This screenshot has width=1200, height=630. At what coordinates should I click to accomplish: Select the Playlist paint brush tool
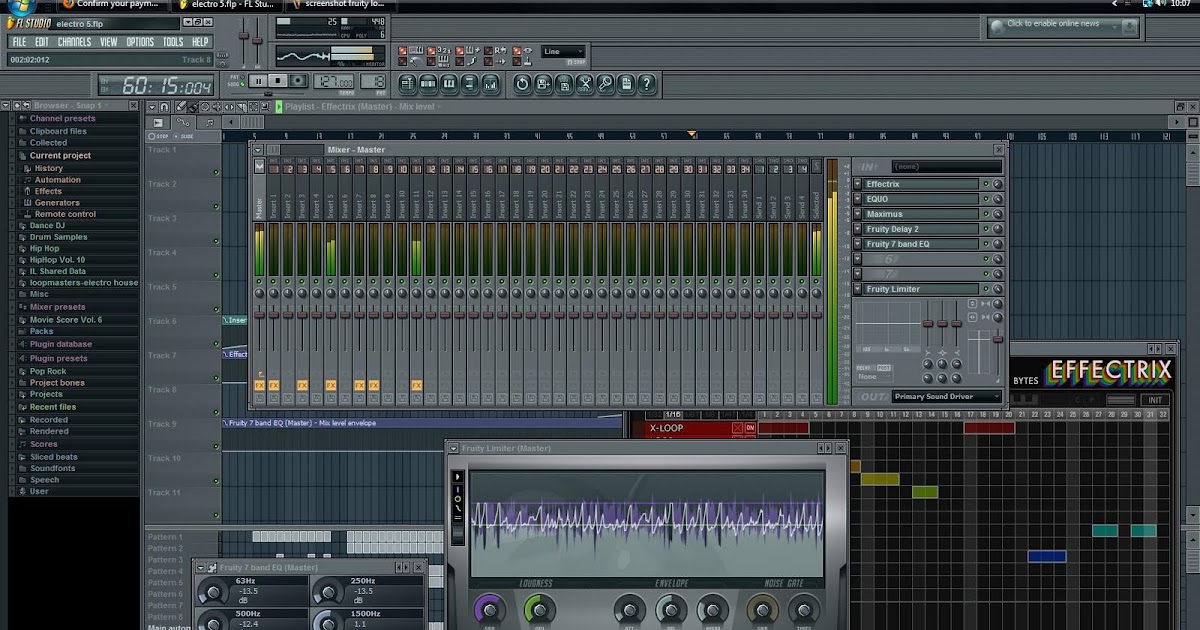[193, 106]
